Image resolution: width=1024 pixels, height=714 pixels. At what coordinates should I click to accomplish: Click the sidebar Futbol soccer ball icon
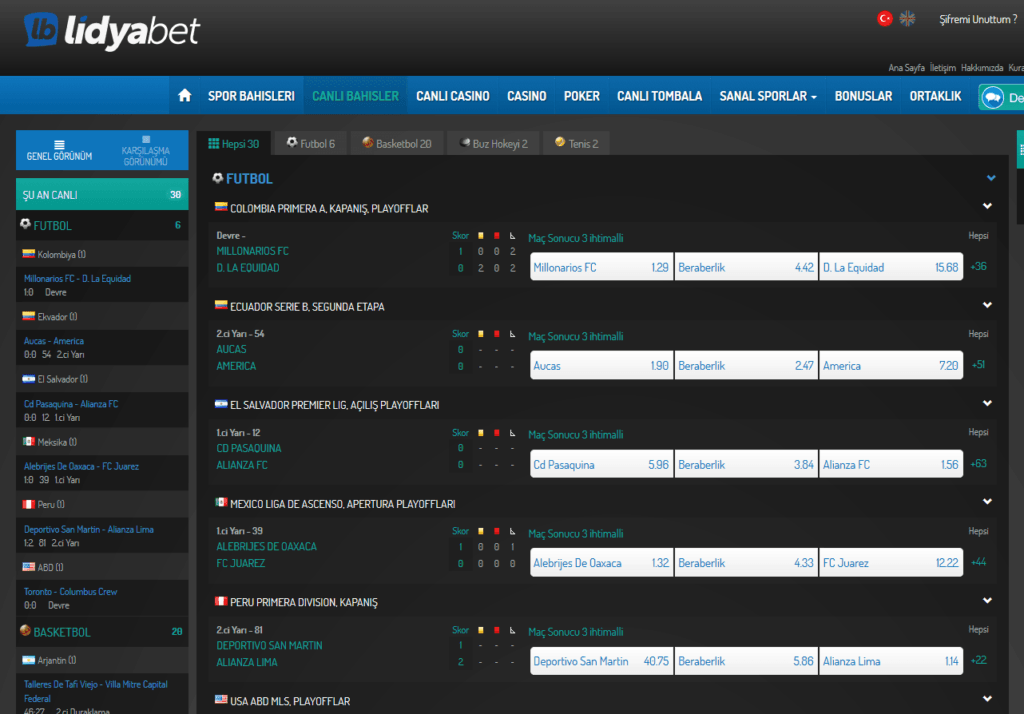coord(25,224)
